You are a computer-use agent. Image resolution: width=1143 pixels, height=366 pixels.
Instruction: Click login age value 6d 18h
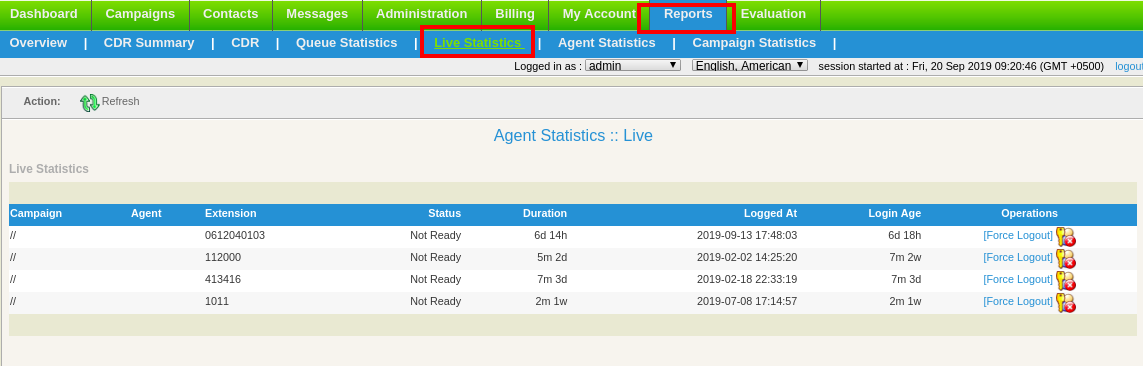(905, 235)
